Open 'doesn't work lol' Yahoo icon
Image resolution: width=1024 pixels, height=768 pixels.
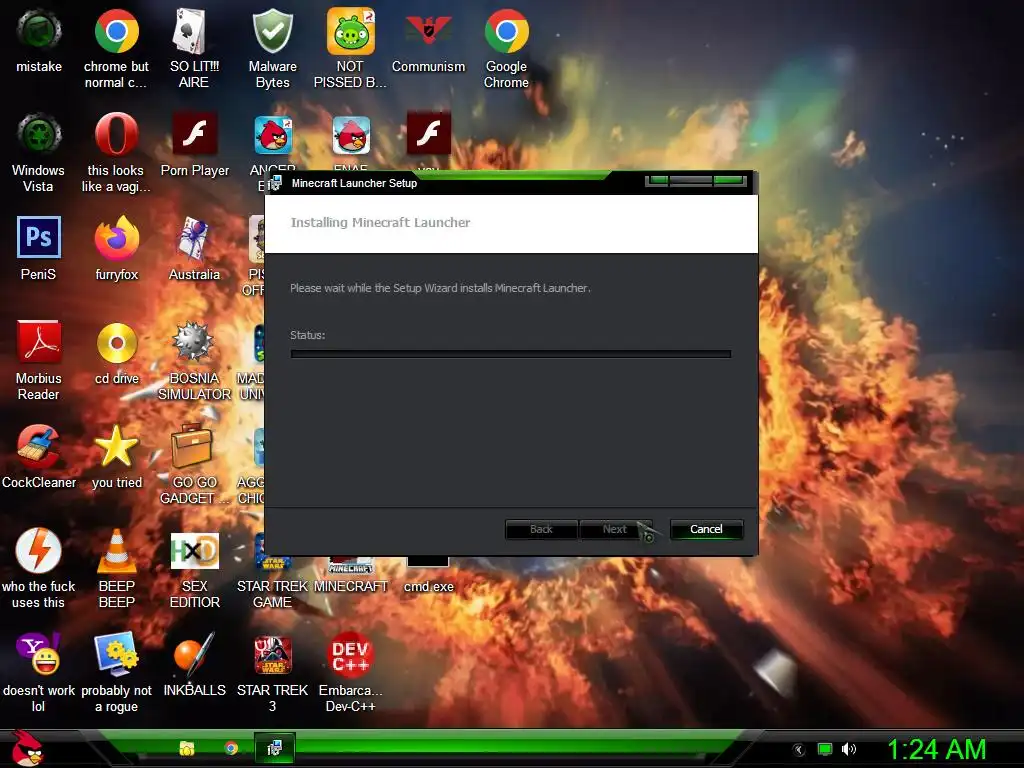(39, 671)
